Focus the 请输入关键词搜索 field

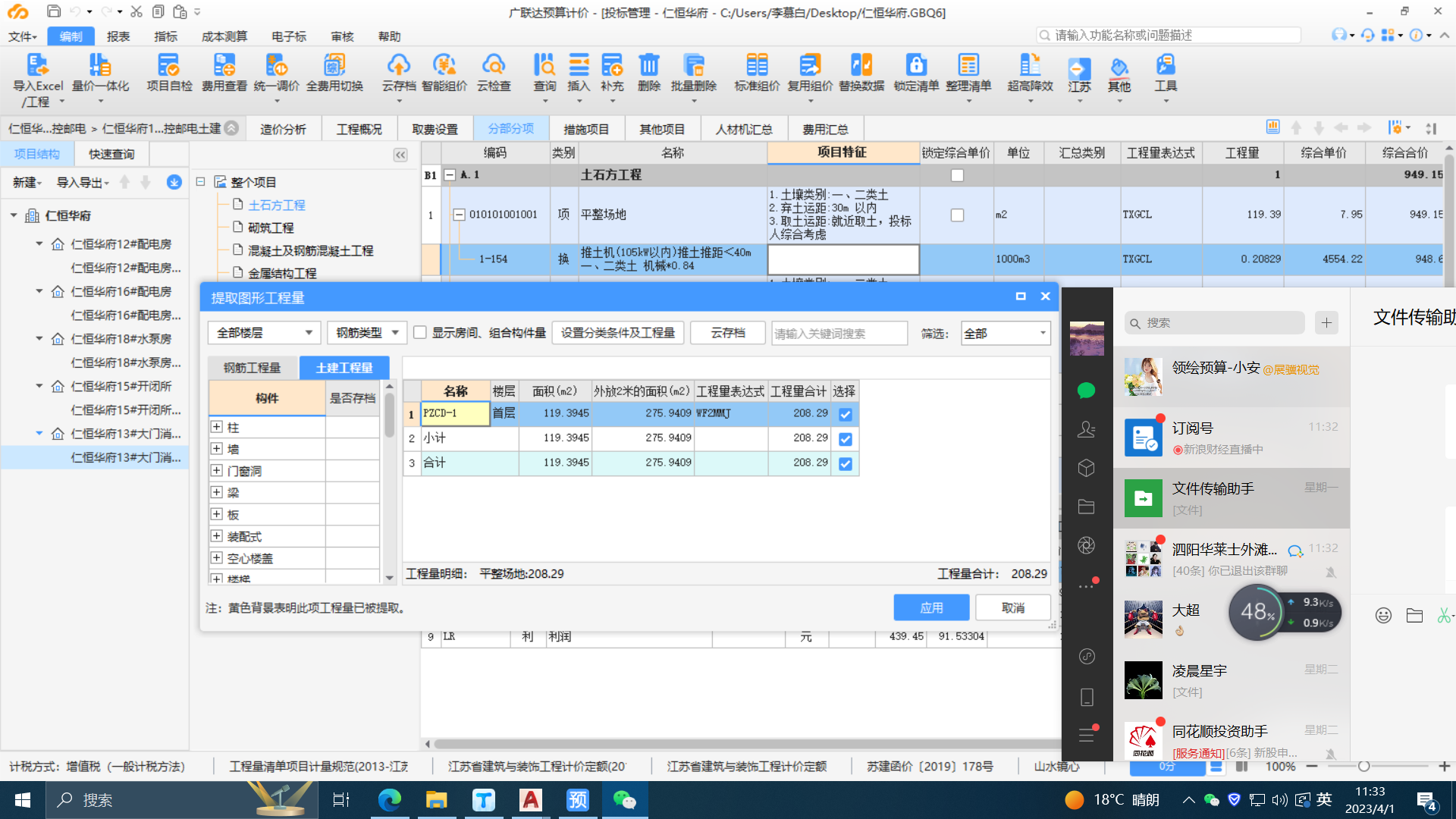(x=839, y=333)
